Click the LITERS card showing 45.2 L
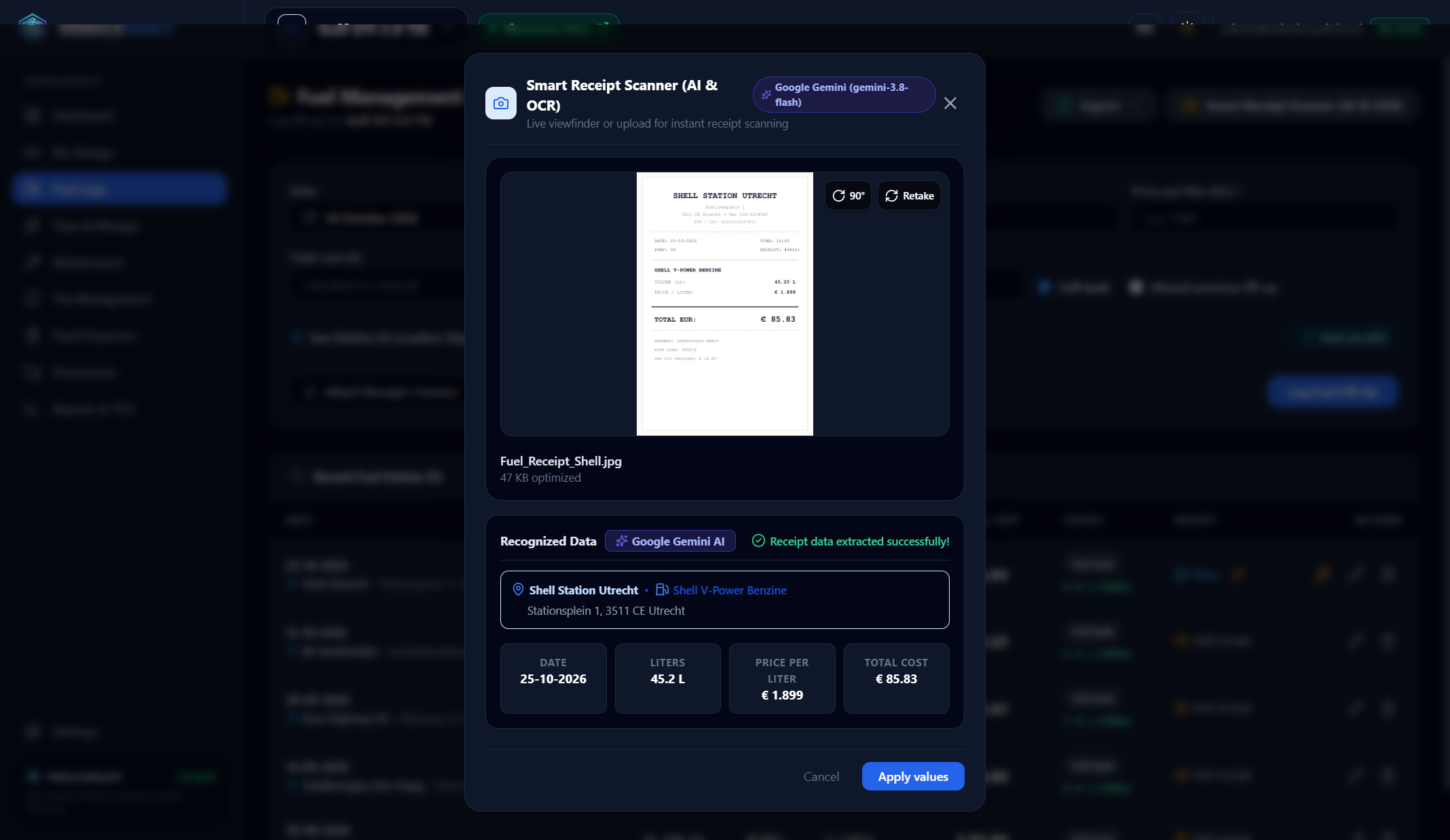This screenshot has height=840, width=1450. click(668, 679)
